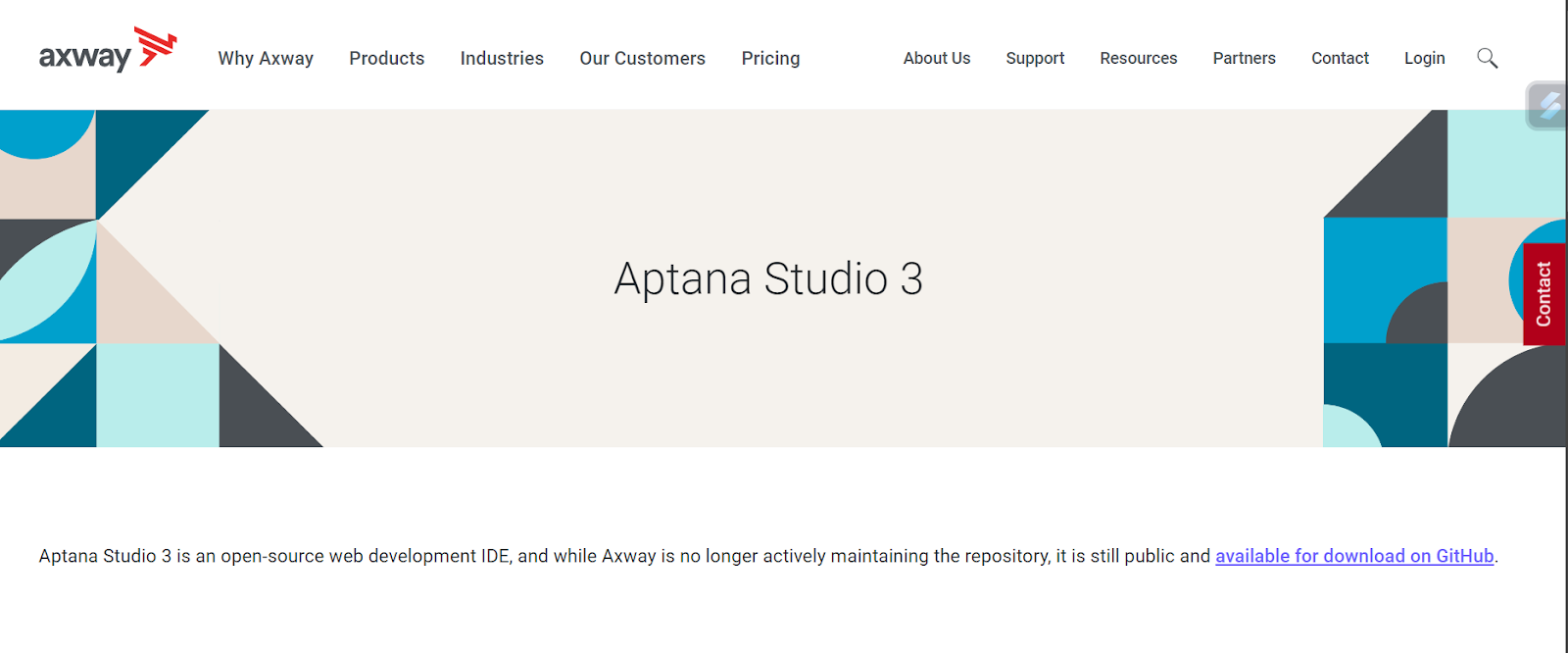1568x653 pixels.
Task: Open the Products menu
Action: [387, 59]
